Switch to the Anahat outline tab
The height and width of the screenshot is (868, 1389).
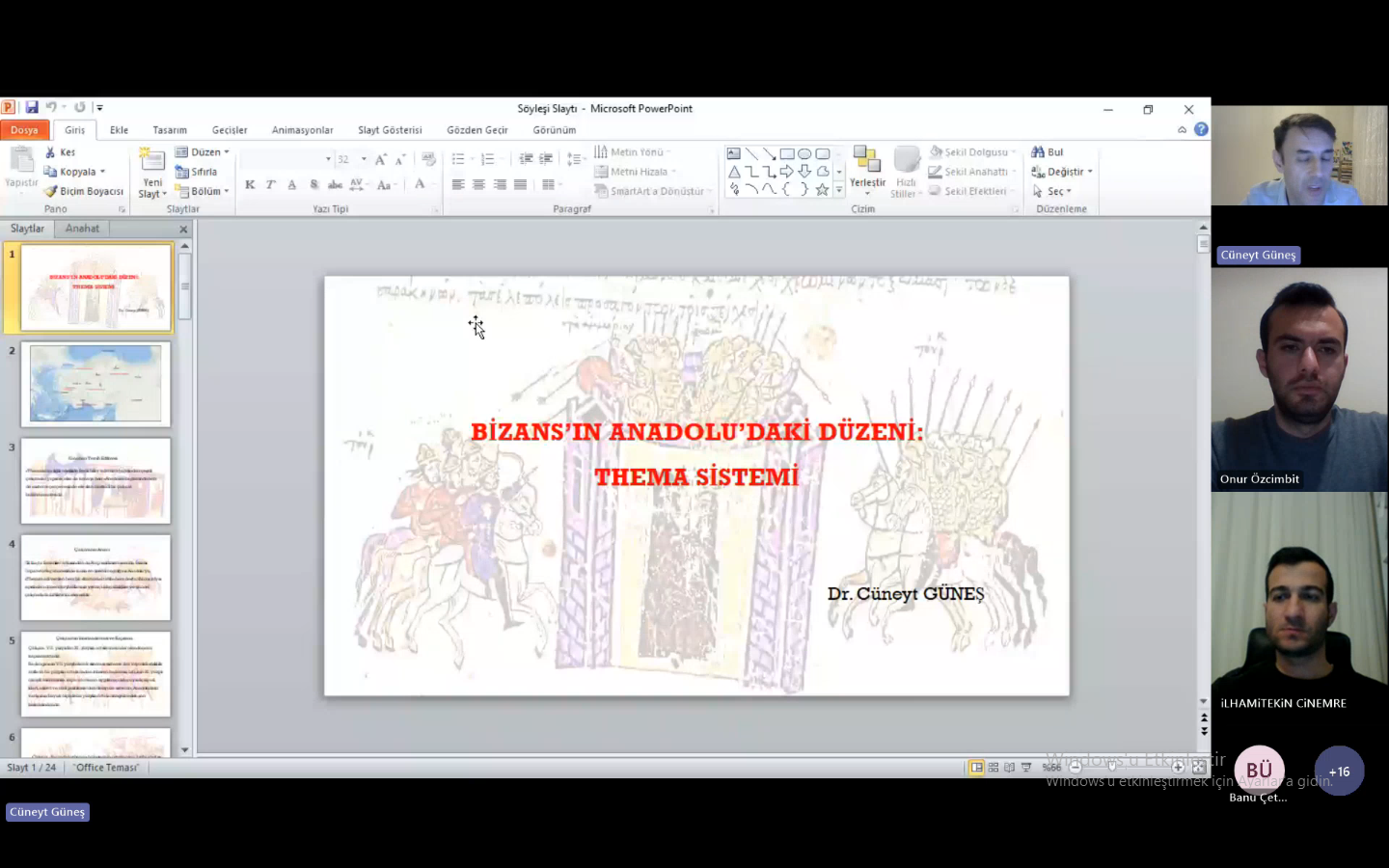(82, 229)
